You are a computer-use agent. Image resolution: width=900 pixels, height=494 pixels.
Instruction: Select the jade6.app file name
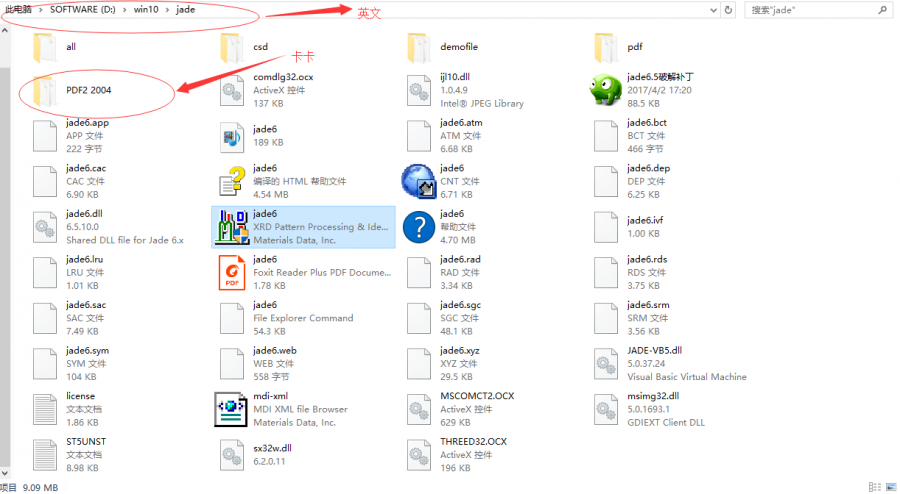pos(87,123)
